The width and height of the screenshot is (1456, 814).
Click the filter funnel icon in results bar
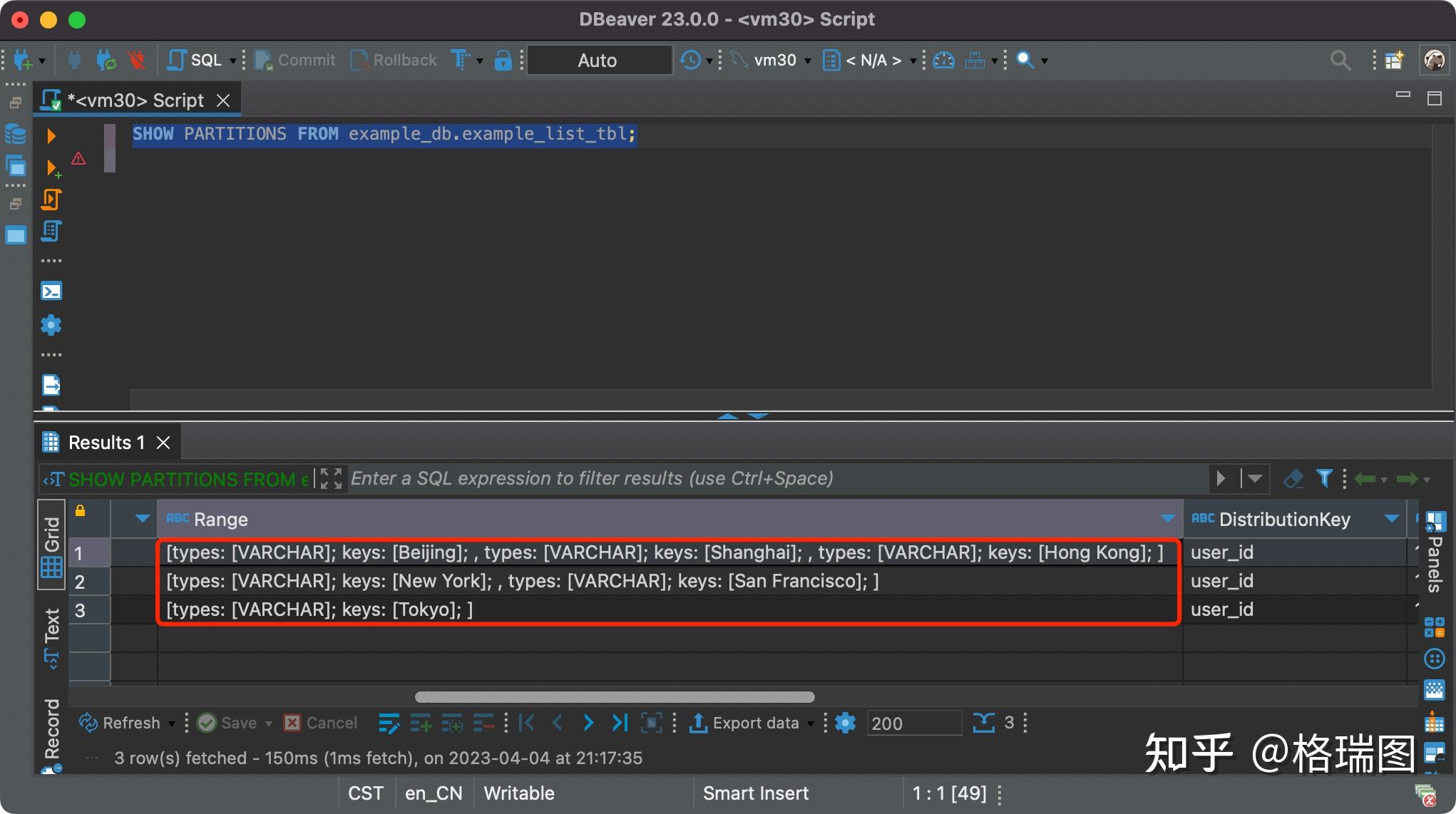pyautogui.click(x=1324, y=478)
